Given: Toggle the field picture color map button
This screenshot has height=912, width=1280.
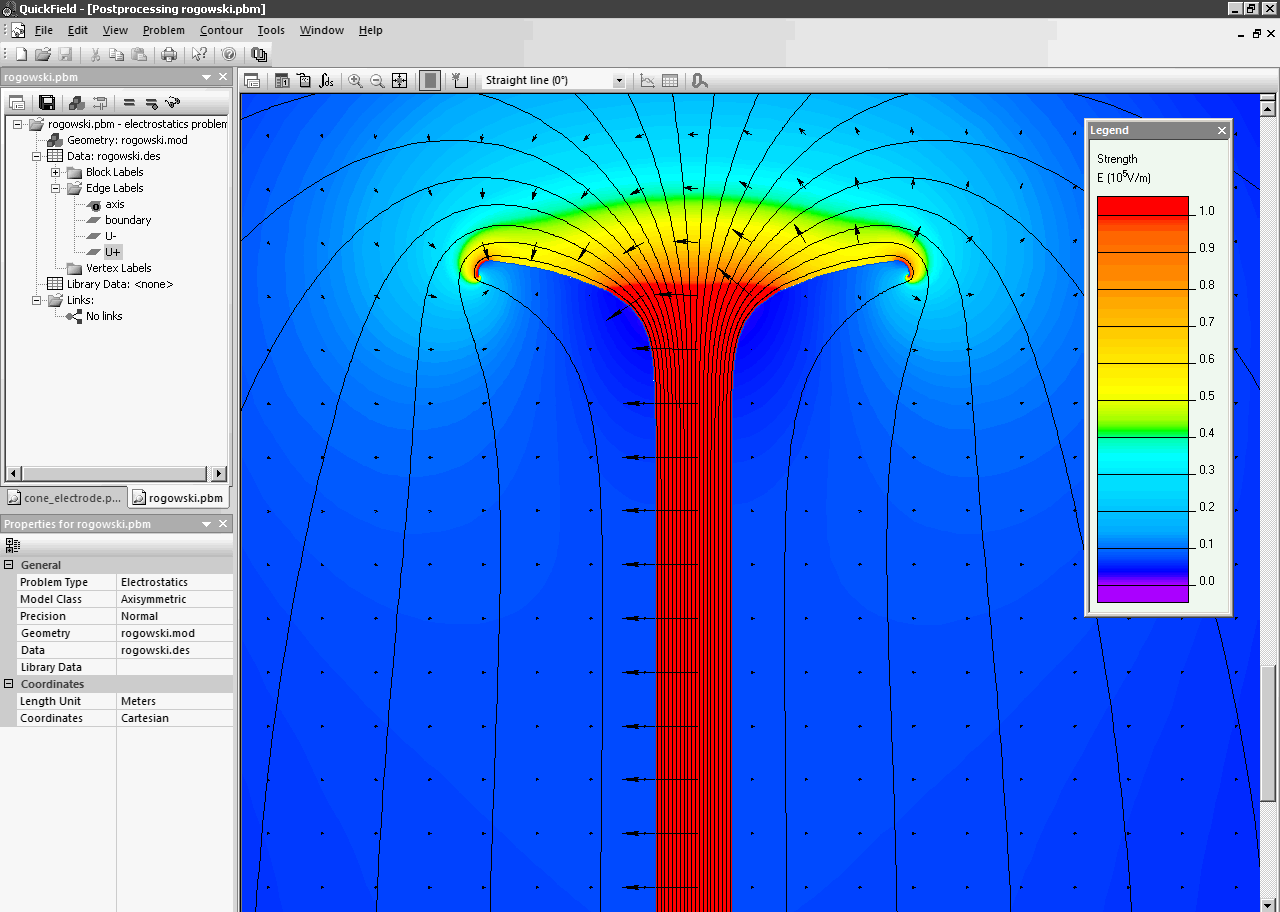Looking at the screenshot, I should pos(430,81).
